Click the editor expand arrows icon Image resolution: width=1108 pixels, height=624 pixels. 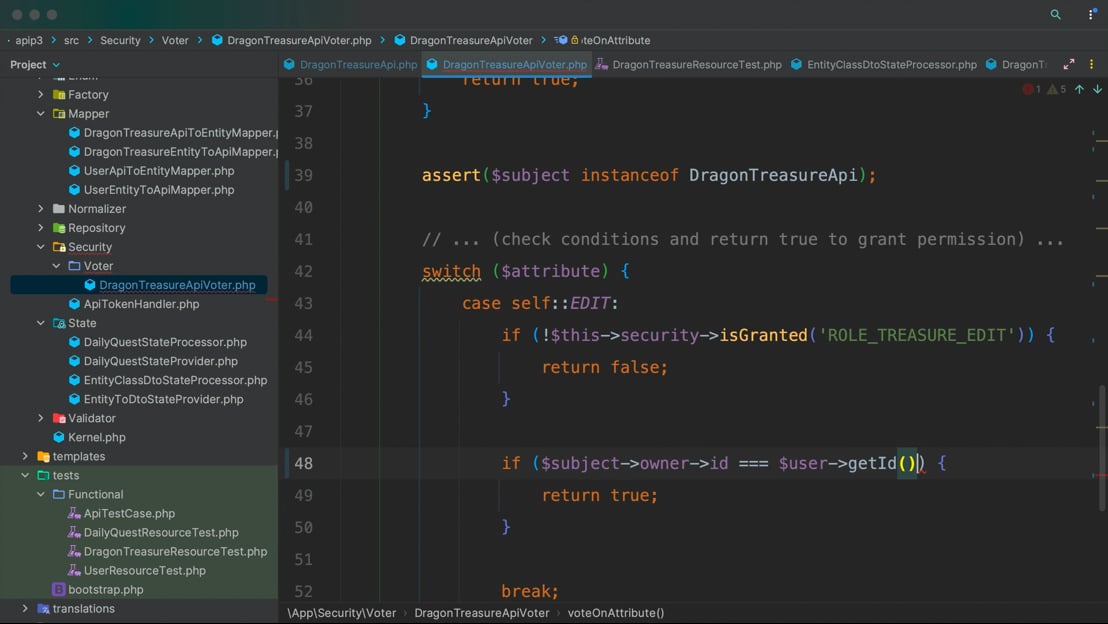click(1068, 64)
